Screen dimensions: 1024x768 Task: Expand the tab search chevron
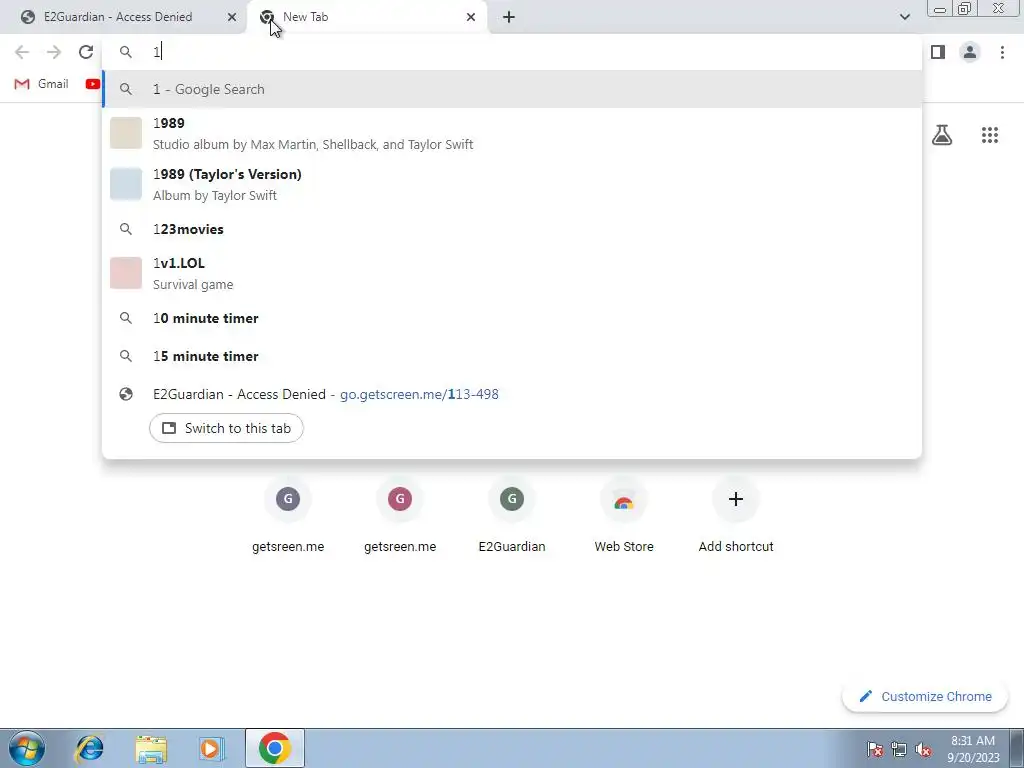904,17
